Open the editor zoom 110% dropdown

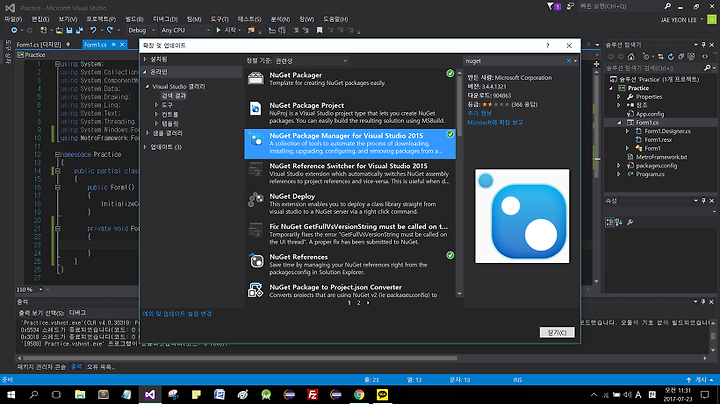(41, 290)
